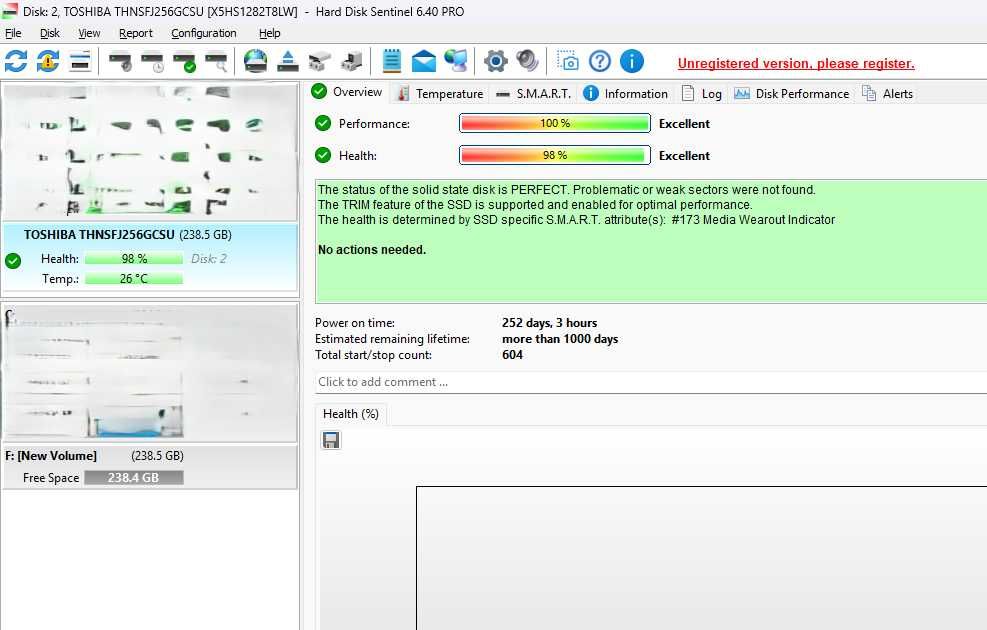Click the add comment field

click(x=651, y=382)
